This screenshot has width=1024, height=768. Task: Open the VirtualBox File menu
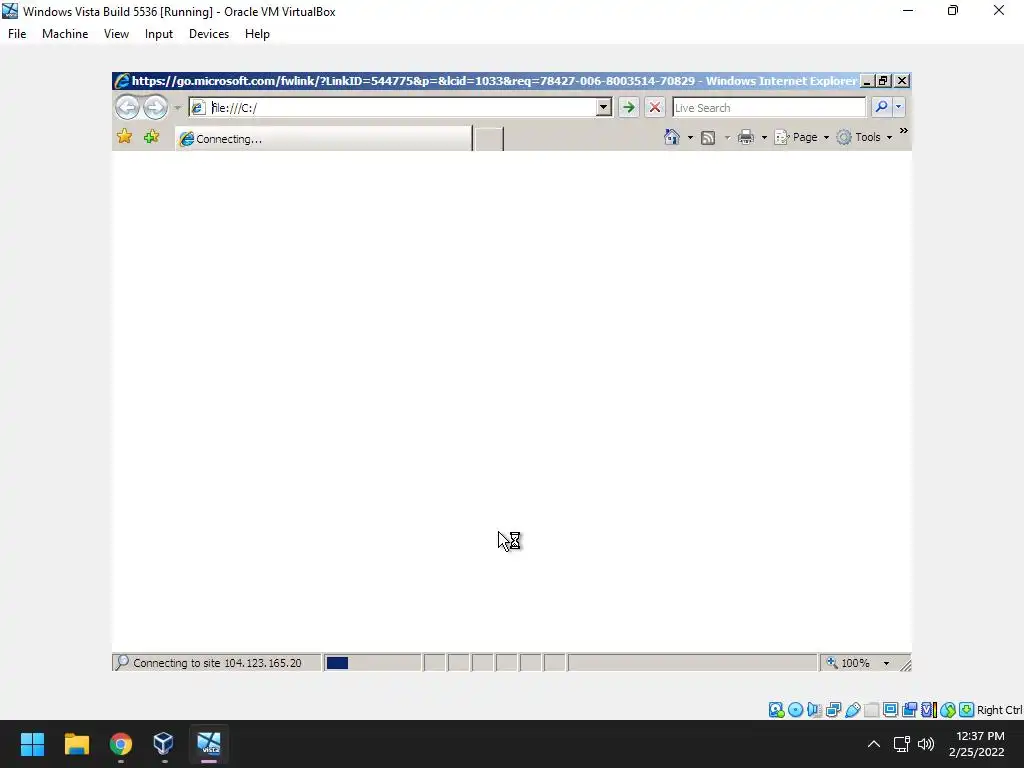[x=17, y=34]
